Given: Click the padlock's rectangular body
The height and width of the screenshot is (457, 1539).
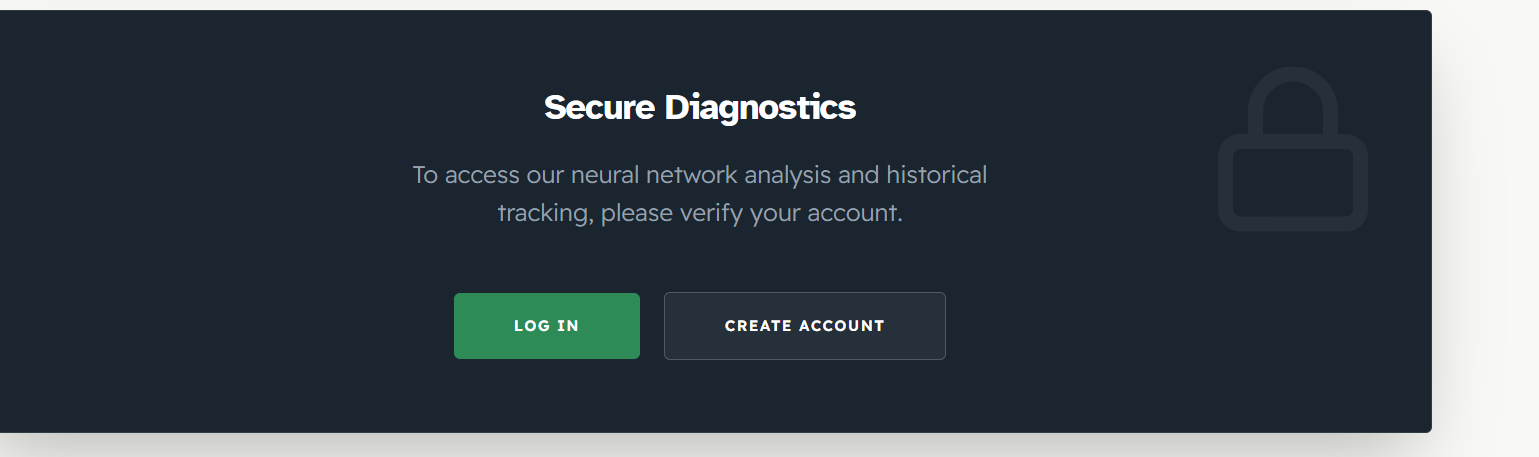Looking at the screenshot, I should pos(1292,183).
